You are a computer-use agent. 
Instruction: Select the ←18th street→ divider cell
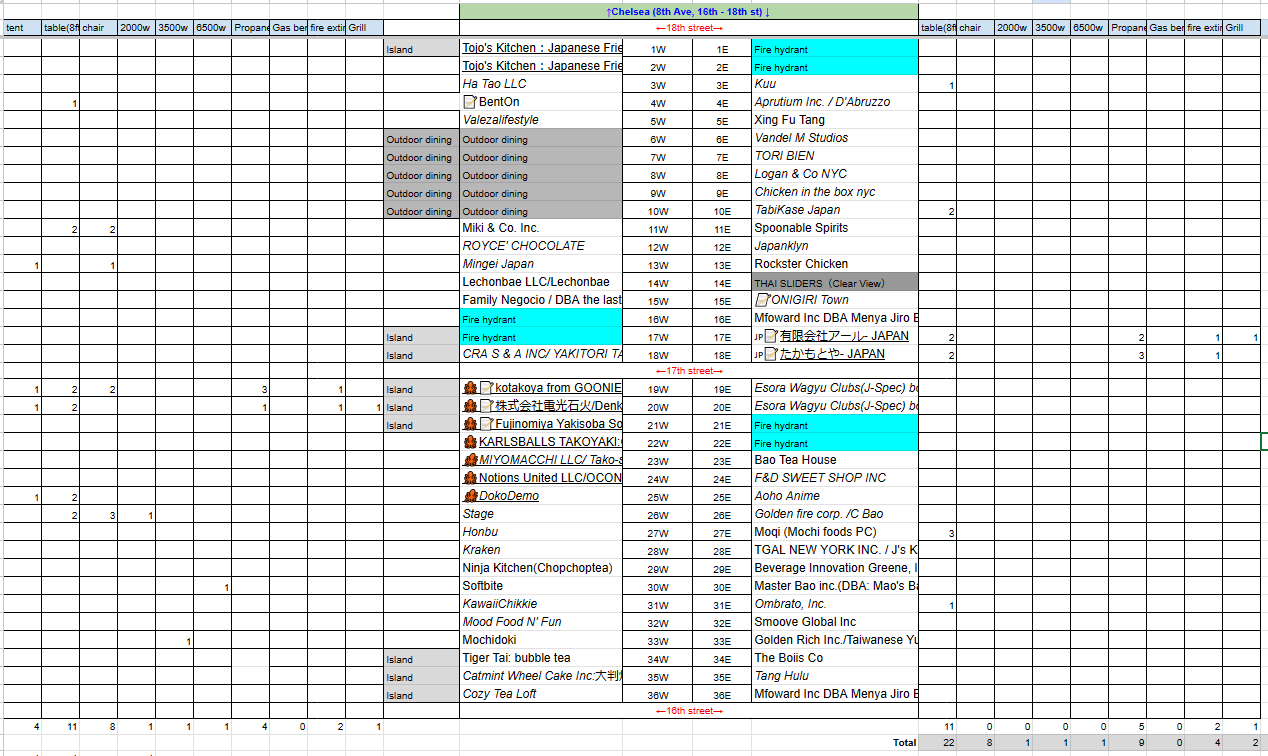point(689,28)
